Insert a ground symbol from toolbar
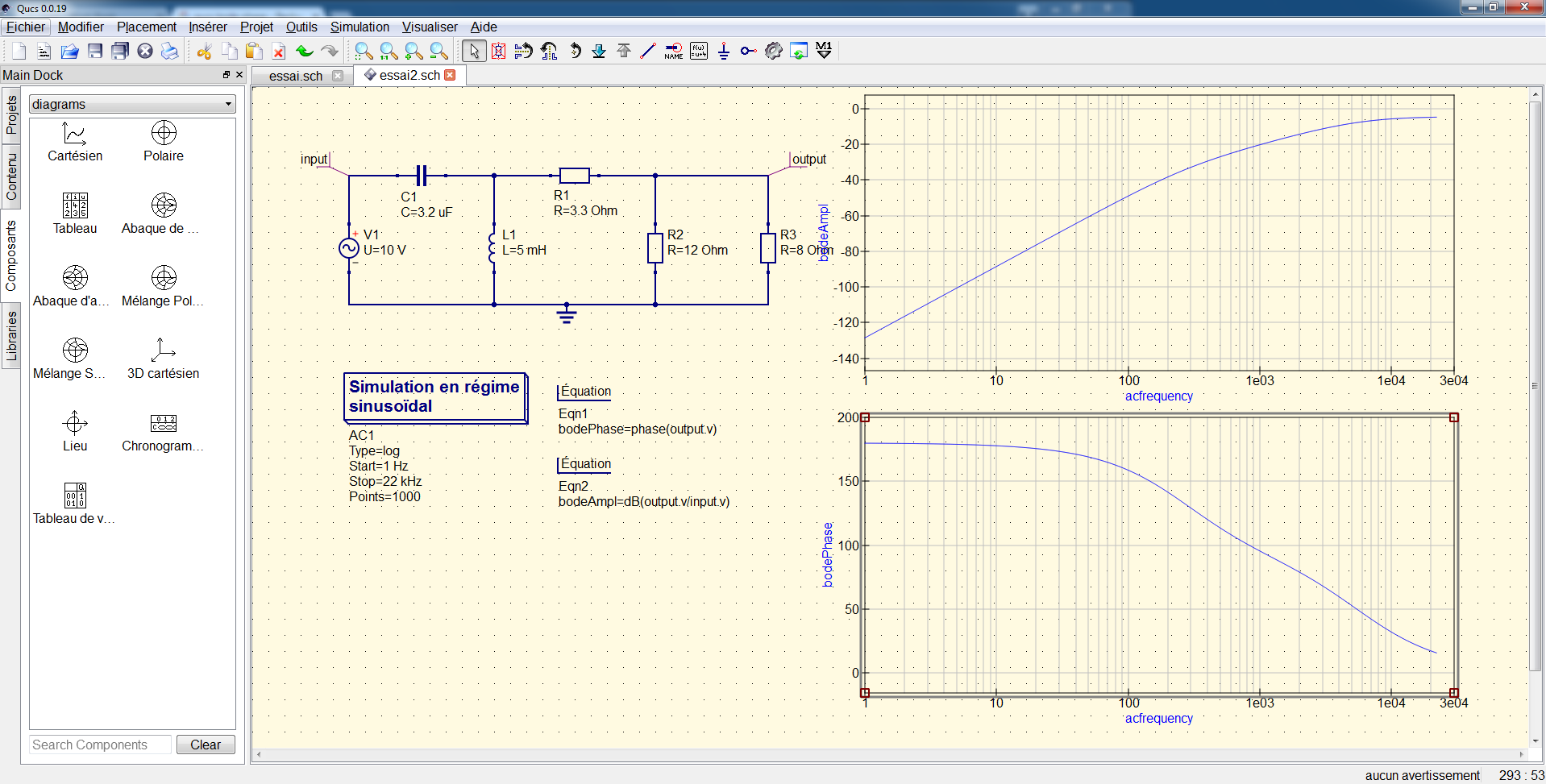Image resolution: width=1546 pixels, height=784 pixels. coord(724,51)
